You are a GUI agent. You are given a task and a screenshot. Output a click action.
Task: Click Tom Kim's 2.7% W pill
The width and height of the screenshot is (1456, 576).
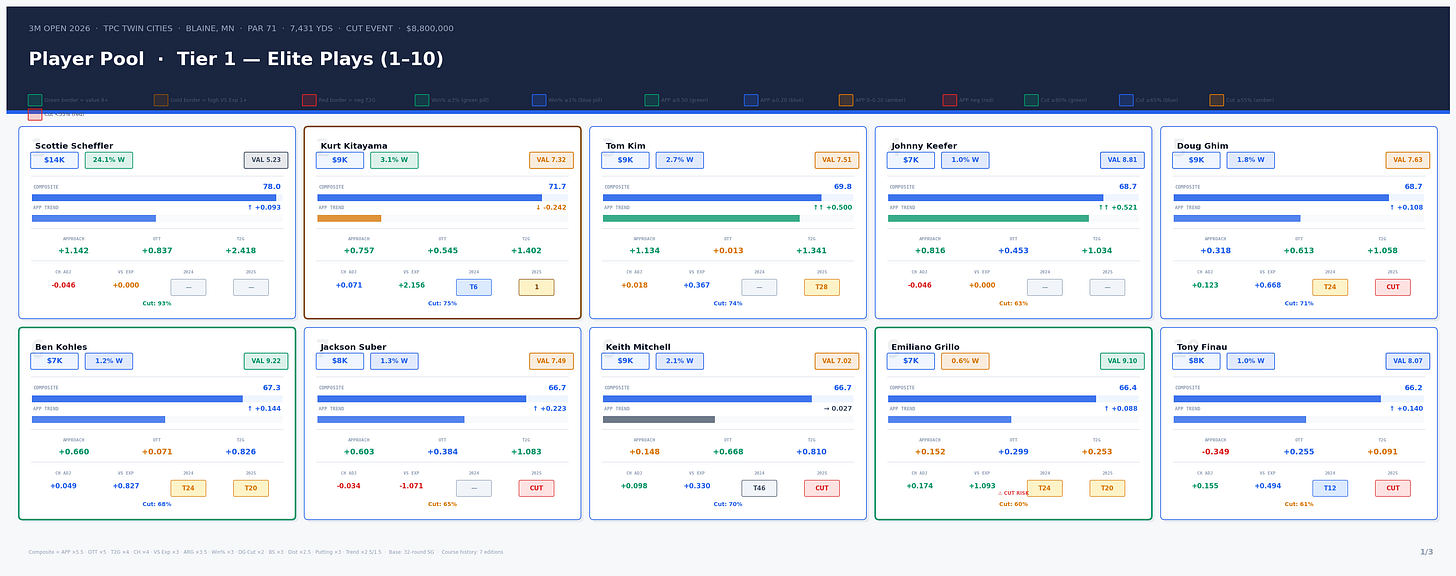pyautogui.click(x=680, y=160)
